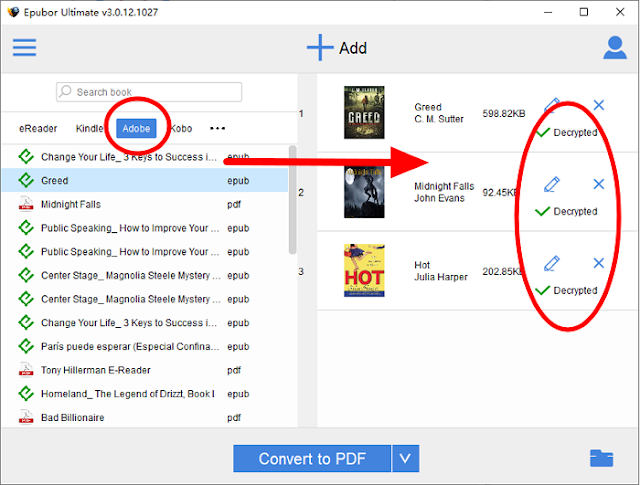Click PDF icon beside Bad Billionaire
The image size is (640, 485).
tap(26, 417)
